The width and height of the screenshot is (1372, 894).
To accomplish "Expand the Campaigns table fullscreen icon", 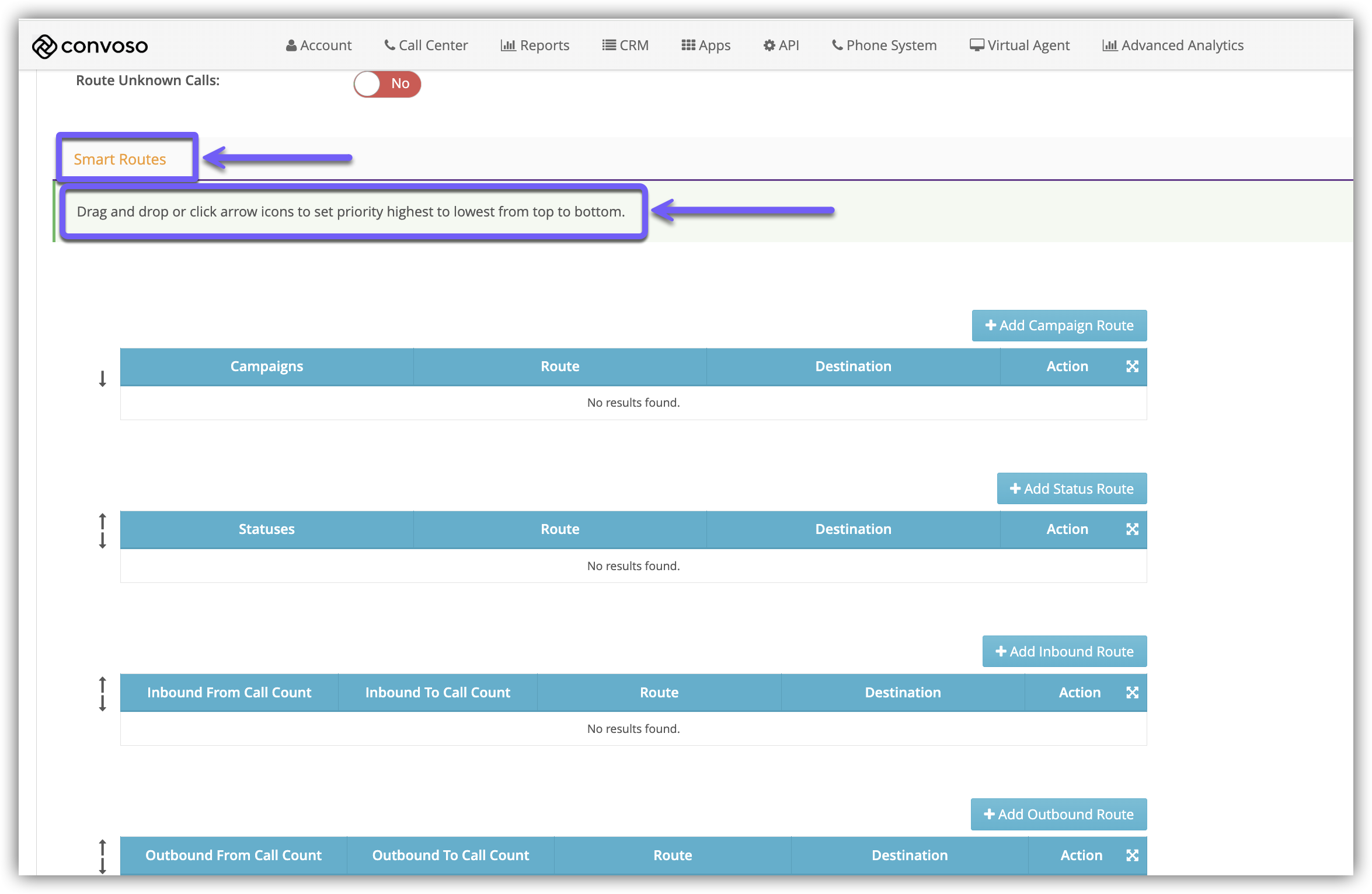I will (1132, 366).
